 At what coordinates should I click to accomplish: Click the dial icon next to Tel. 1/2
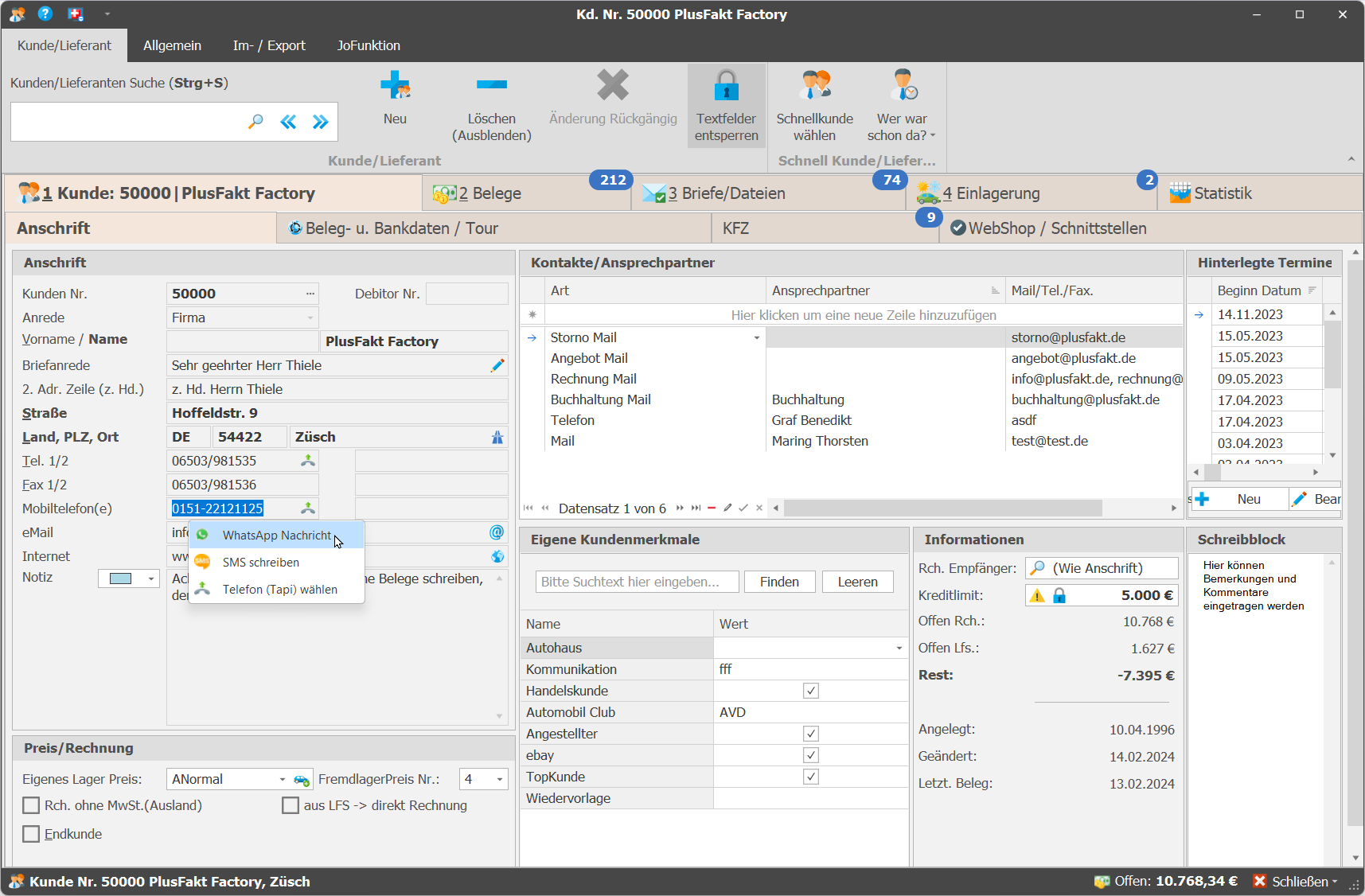(x=308, y=461)
